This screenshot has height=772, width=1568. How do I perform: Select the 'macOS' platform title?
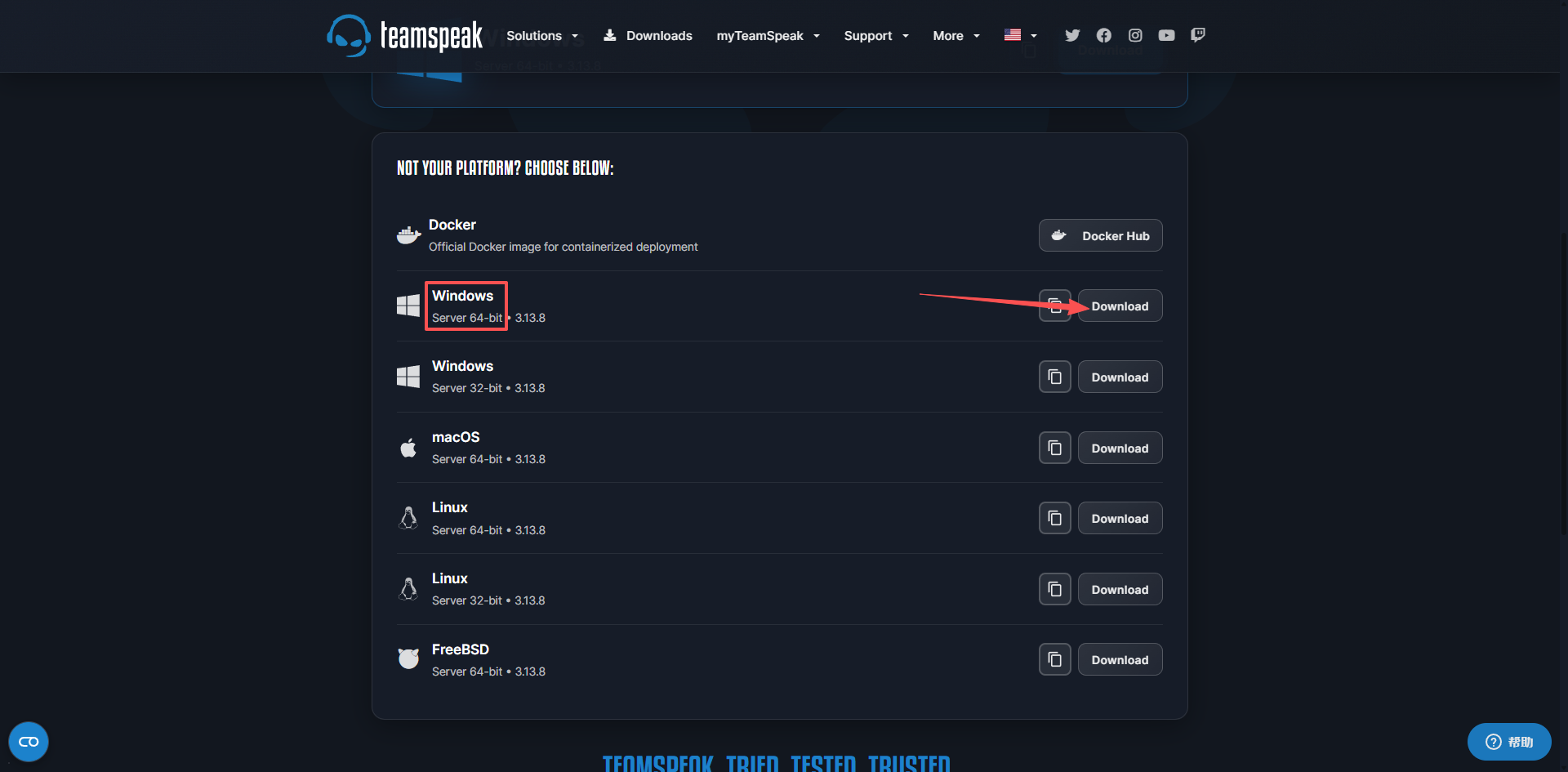coord(456,437)
